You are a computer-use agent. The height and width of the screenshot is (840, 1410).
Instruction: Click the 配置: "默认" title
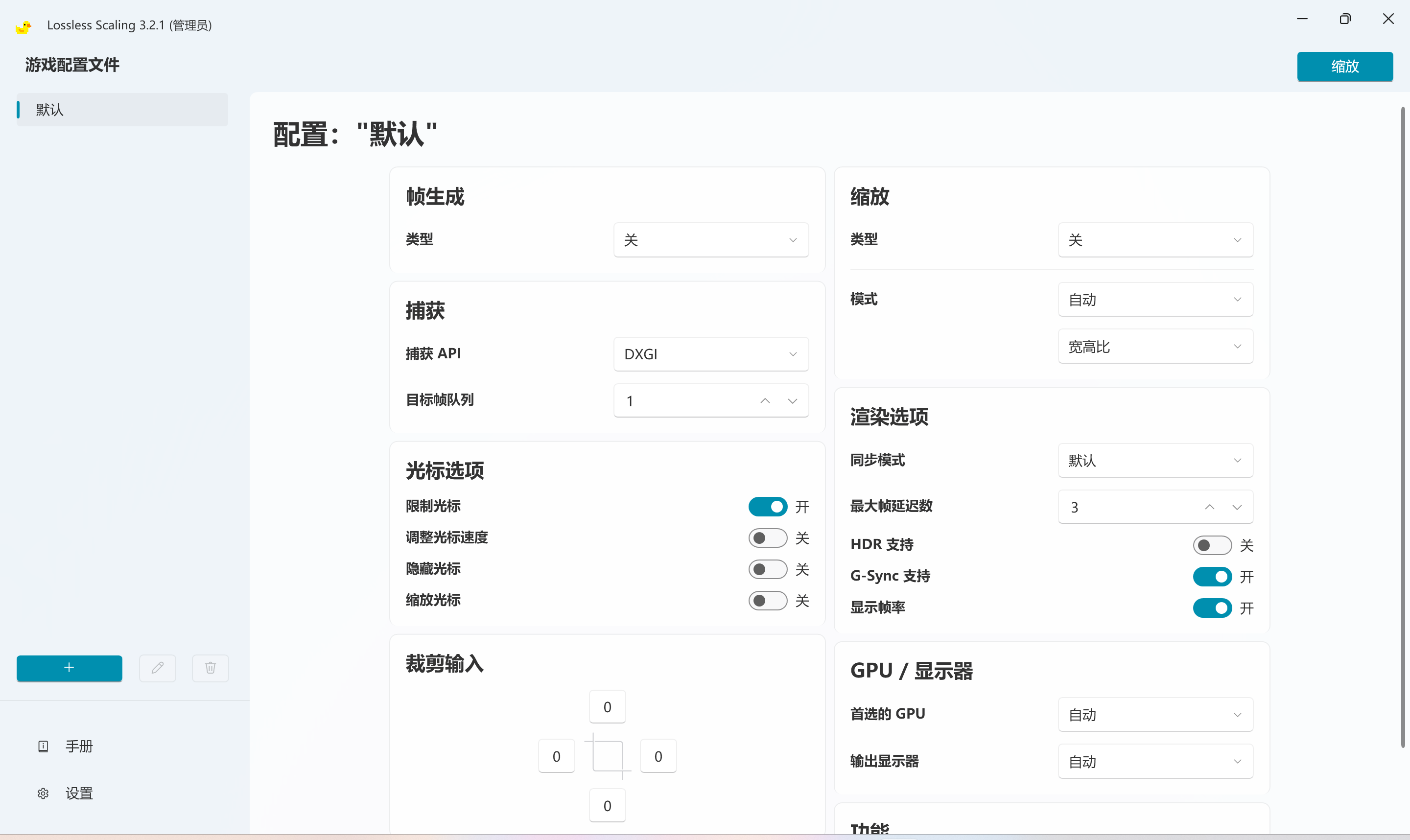(x=355, y=135)
